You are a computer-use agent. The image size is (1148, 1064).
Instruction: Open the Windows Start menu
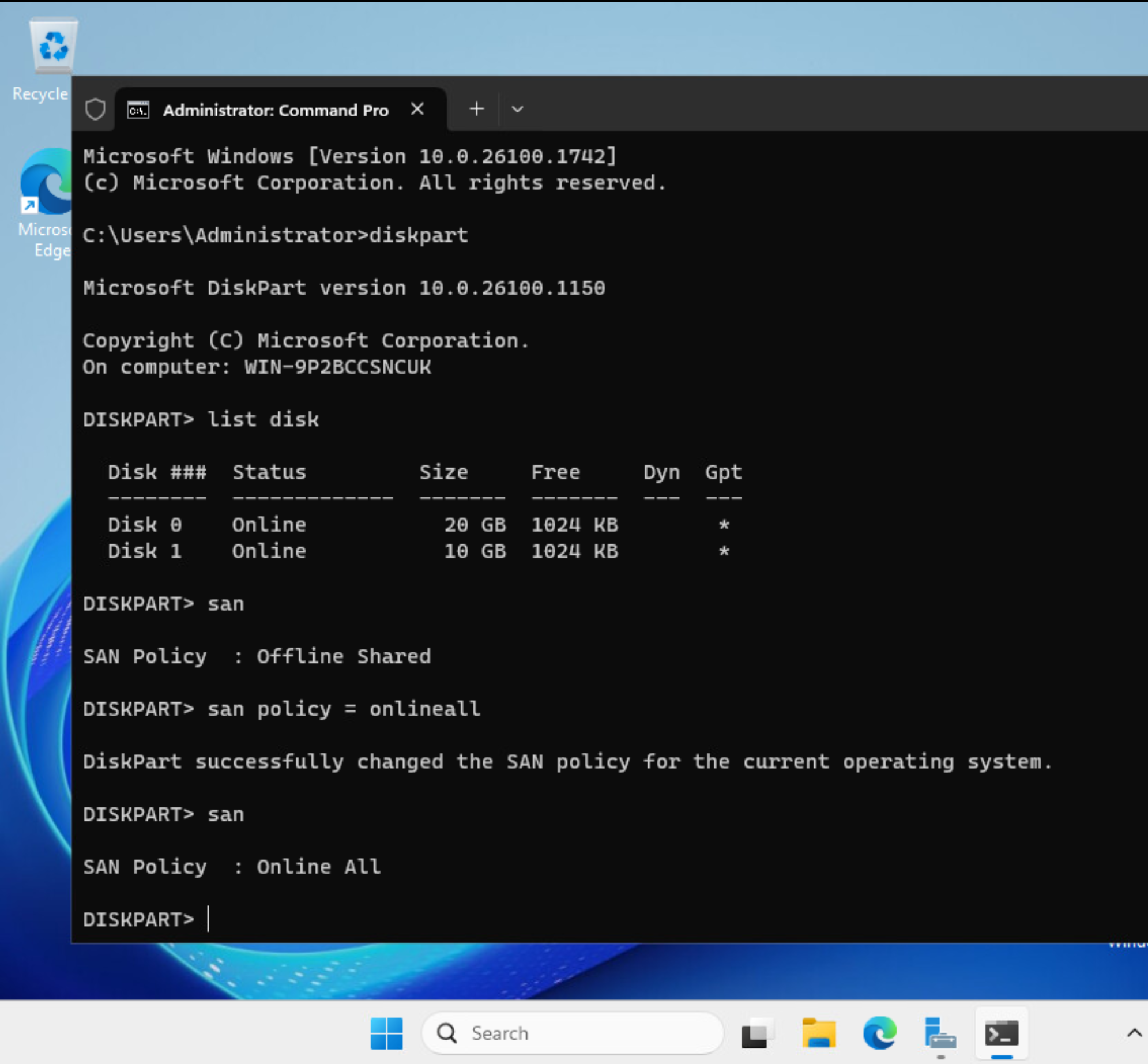coord(386,1033)
